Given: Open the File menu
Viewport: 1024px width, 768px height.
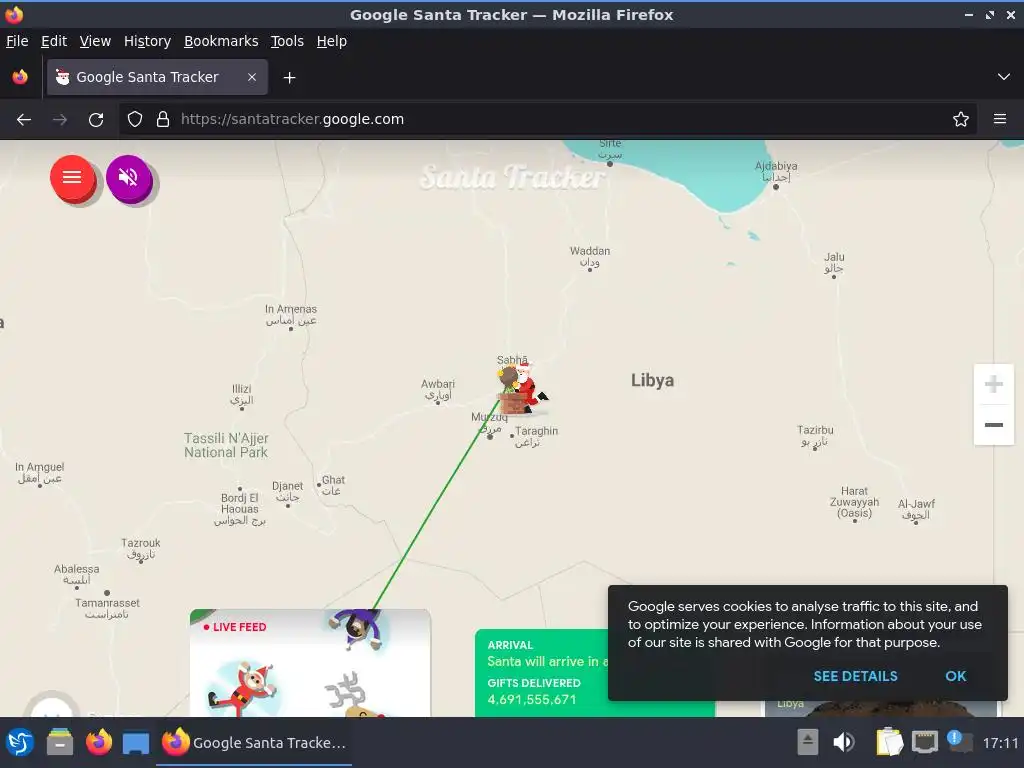Looking at the screenshot, I should 17,41.
